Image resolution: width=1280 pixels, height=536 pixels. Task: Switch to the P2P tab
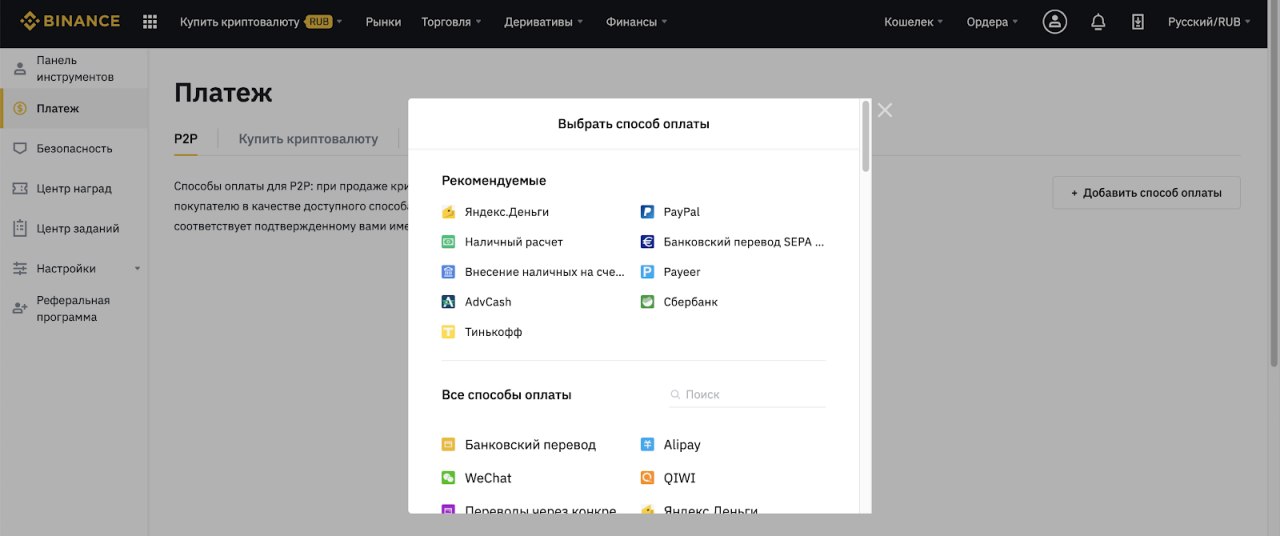click(x=186, y=139)
